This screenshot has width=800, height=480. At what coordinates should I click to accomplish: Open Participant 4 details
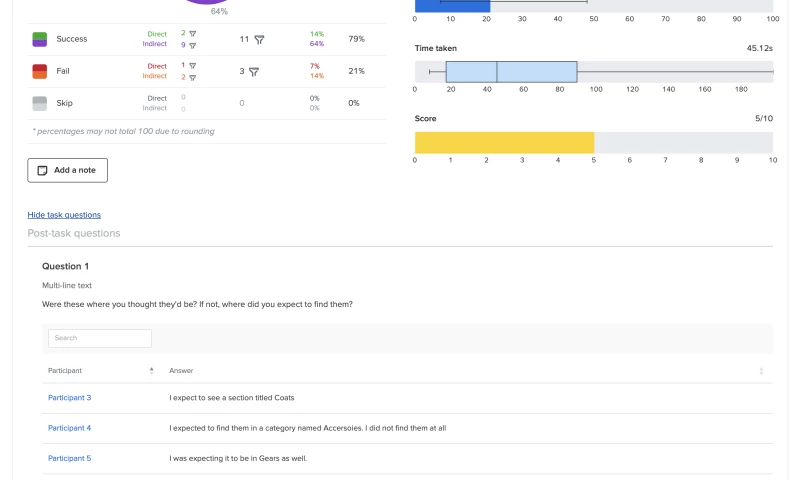(x=69, y=428)
